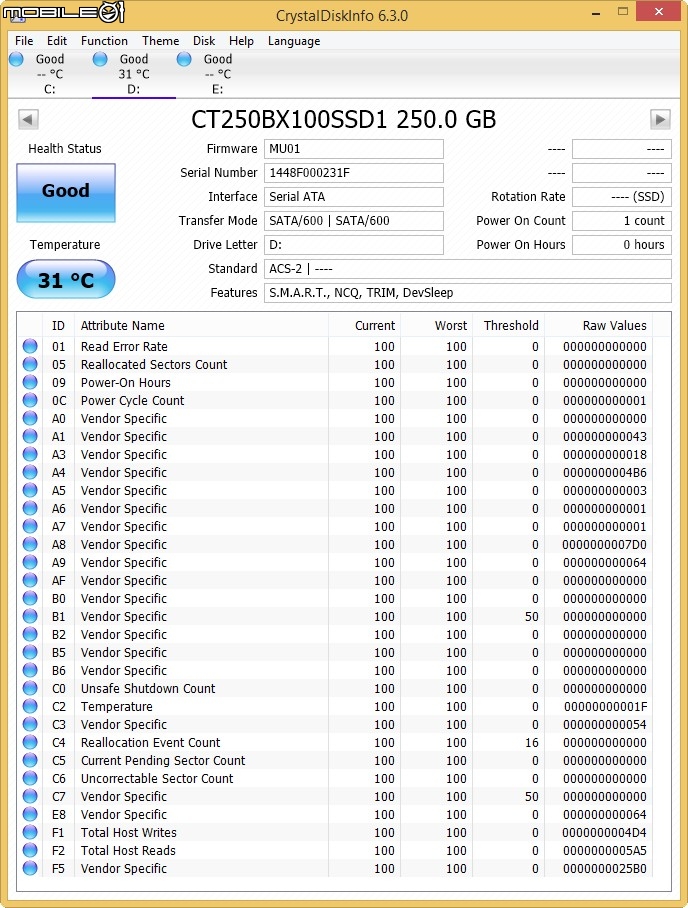The image size is (688, 908).
Task: Click status orb for attribute C7
Action: tap(30, 796)
